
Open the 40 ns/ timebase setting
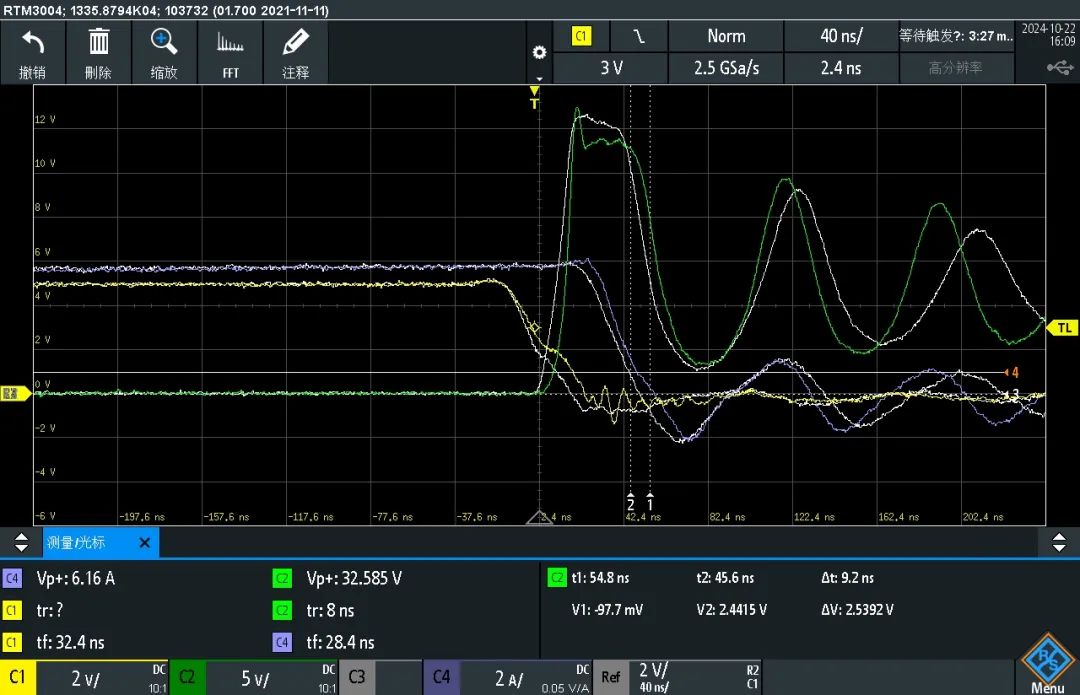[x=841, y=36]
